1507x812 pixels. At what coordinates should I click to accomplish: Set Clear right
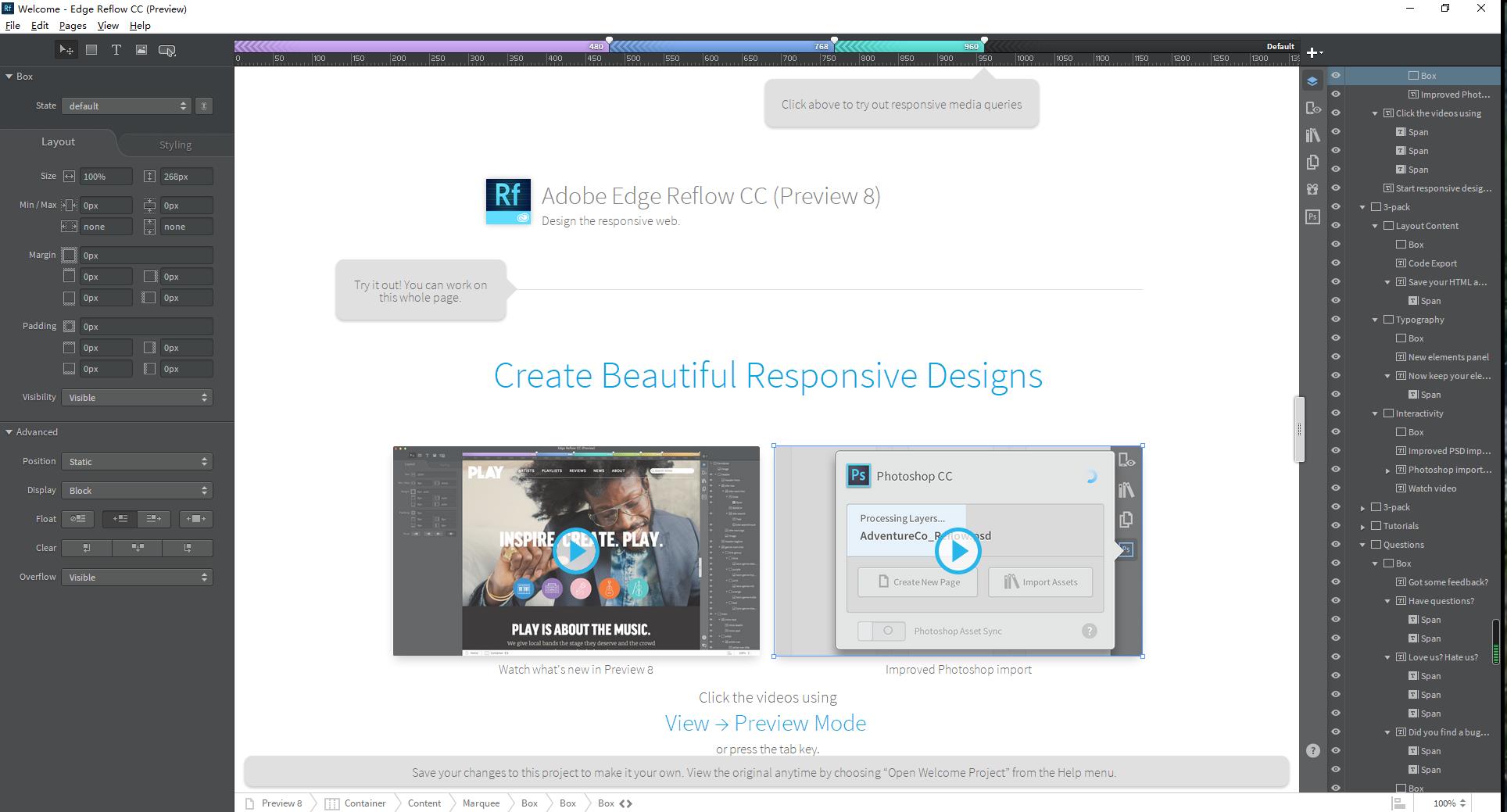(x=188, y=548)
